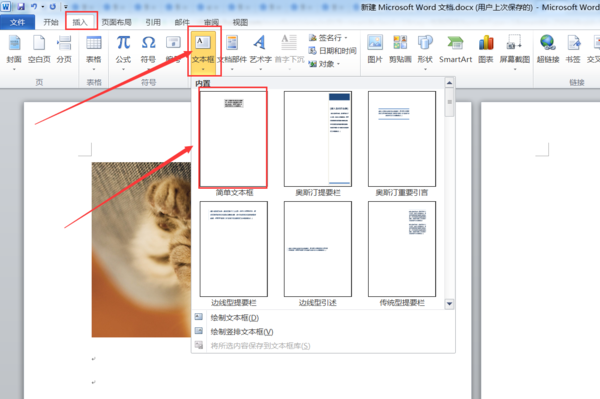Undo the last action in quick access toolbar
This screenshot has height=399, width=600.
(x=34, y=7)
